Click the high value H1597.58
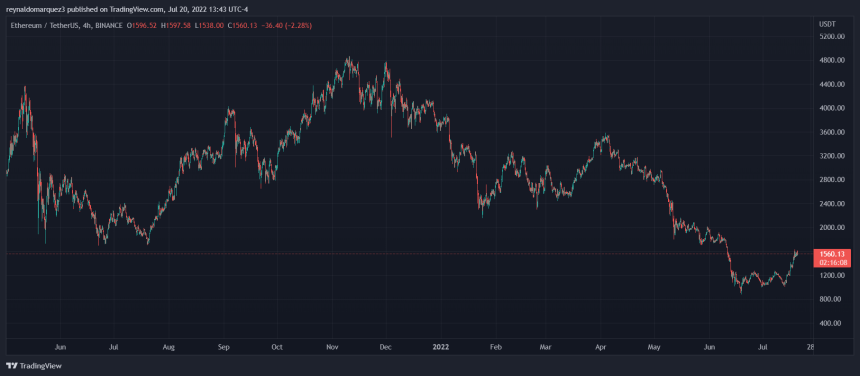This screenshot has width=860, height=376. [x=176, y=25]
